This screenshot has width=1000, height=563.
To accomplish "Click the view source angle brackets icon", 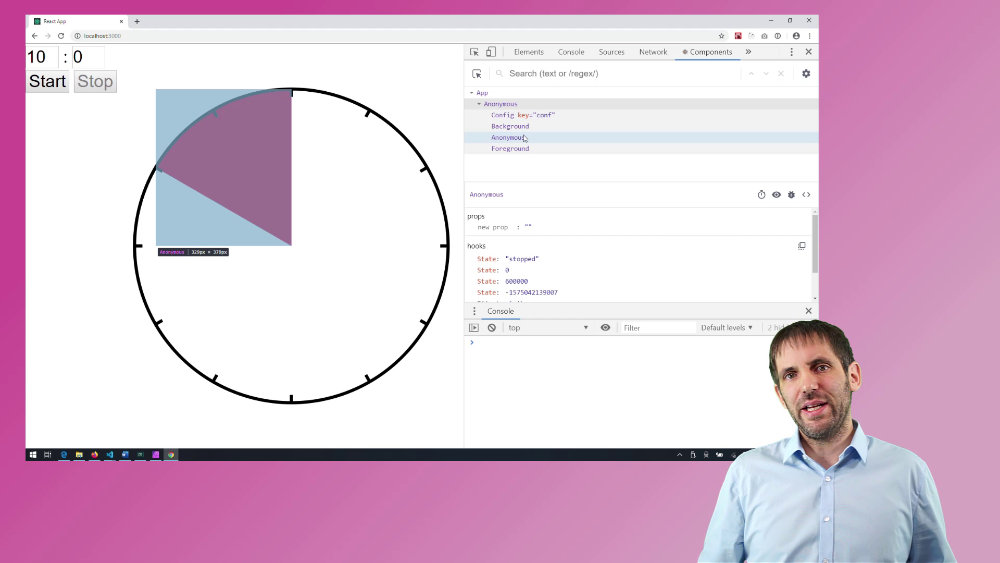I will point(806,195).
